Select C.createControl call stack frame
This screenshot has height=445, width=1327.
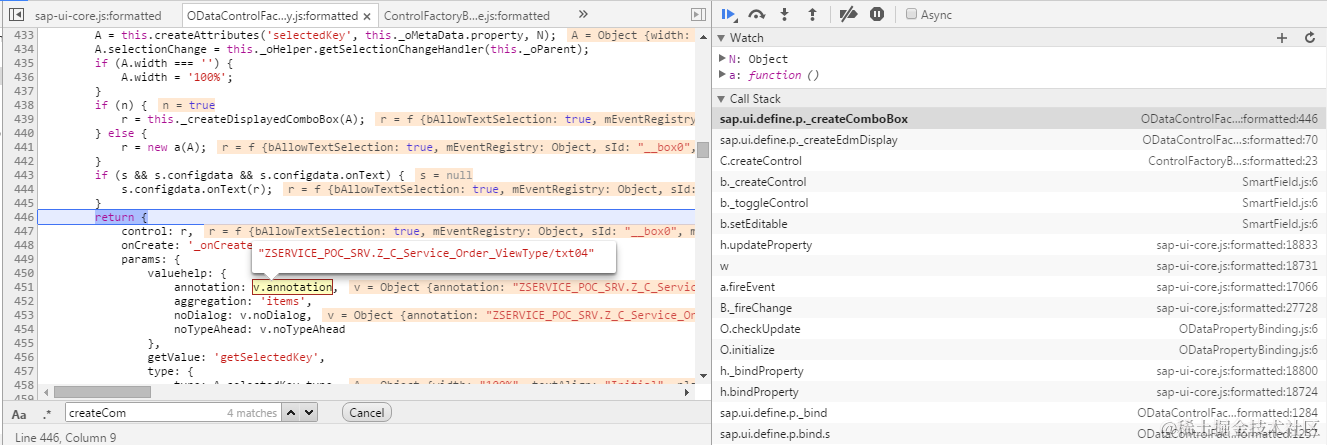coord(1017,161)
